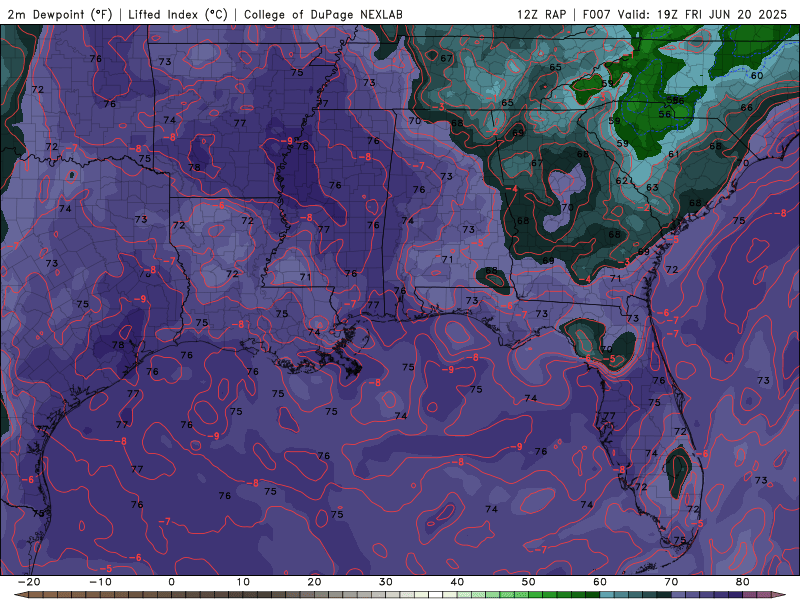Click the "12Z RAP" model run label
The image size is (800, 600).
(542, 14)
